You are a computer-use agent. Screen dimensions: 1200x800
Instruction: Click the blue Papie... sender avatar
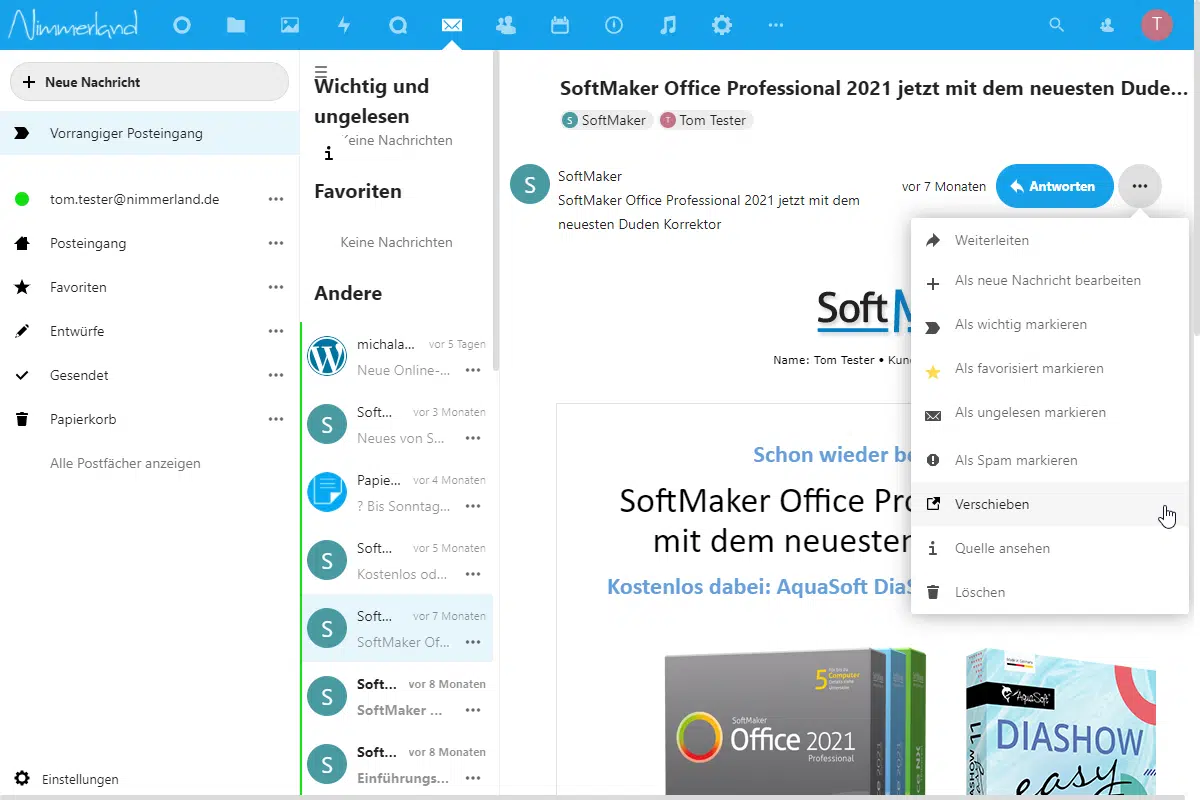[327, 492]
